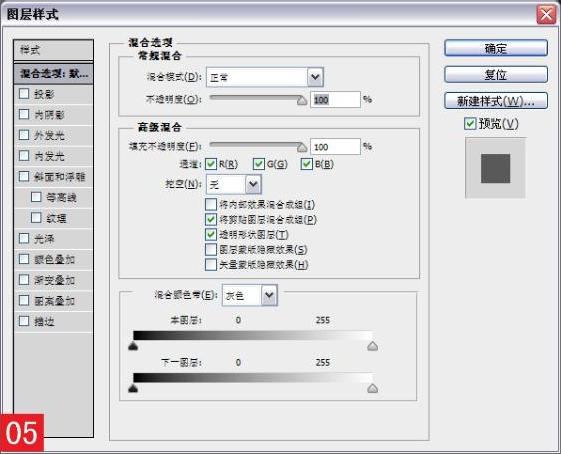Click 新建样式(W)... button
Image resolution: width=561 pixels, height=454 pixels.
click(496, 101)
